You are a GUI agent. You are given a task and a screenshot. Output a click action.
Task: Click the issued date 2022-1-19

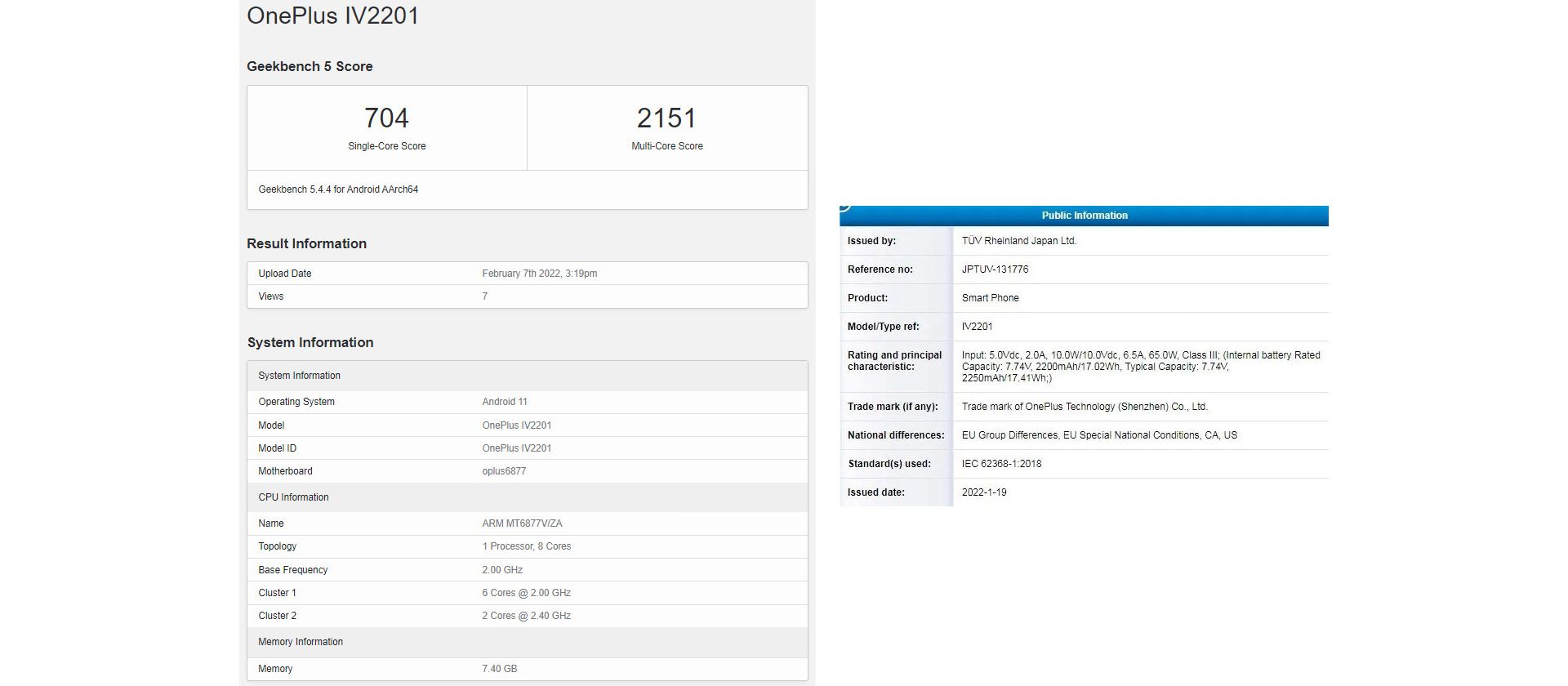(984, 492)
